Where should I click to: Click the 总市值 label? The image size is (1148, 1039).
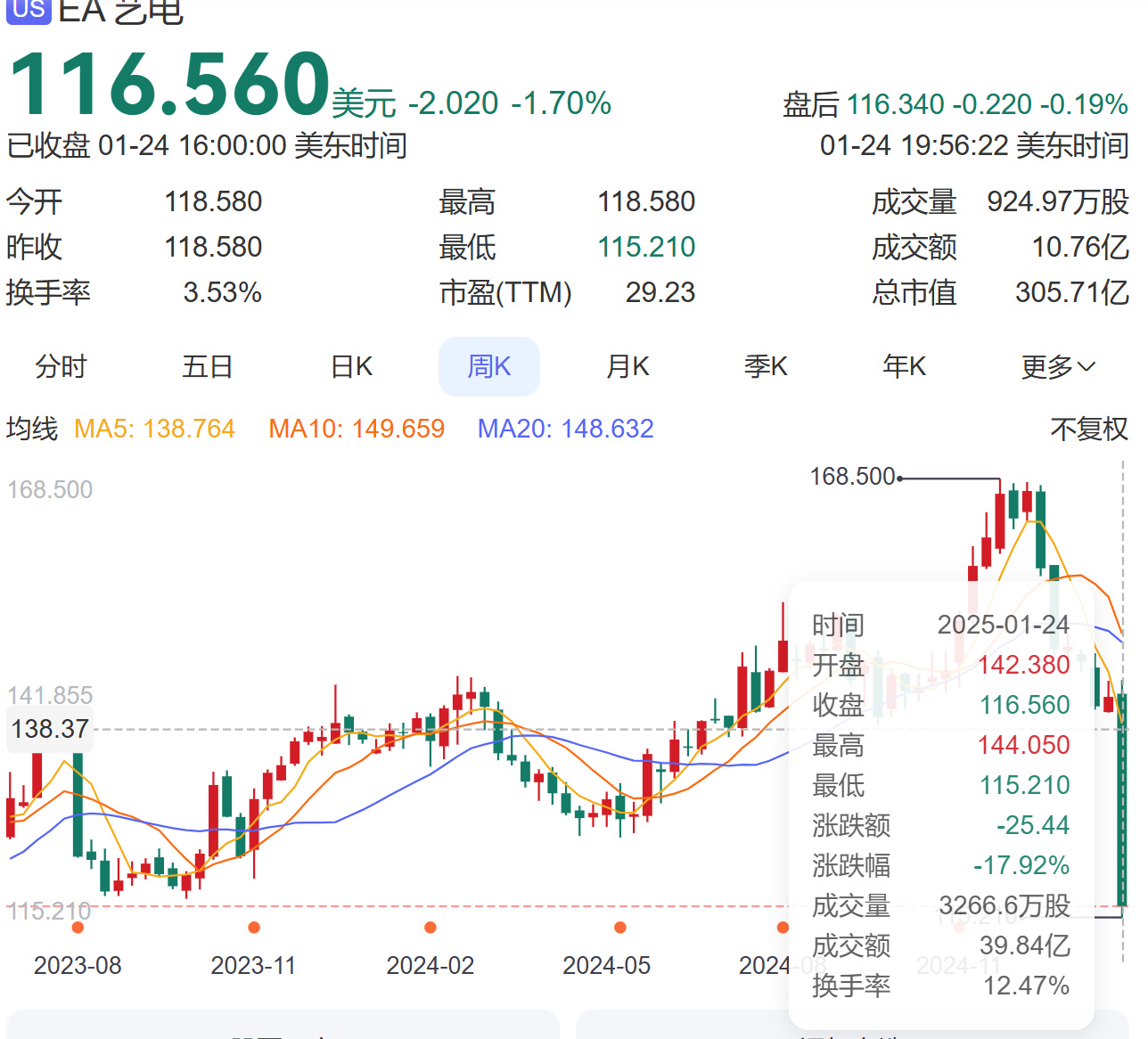pyautogui.click(x=914, y=292)
